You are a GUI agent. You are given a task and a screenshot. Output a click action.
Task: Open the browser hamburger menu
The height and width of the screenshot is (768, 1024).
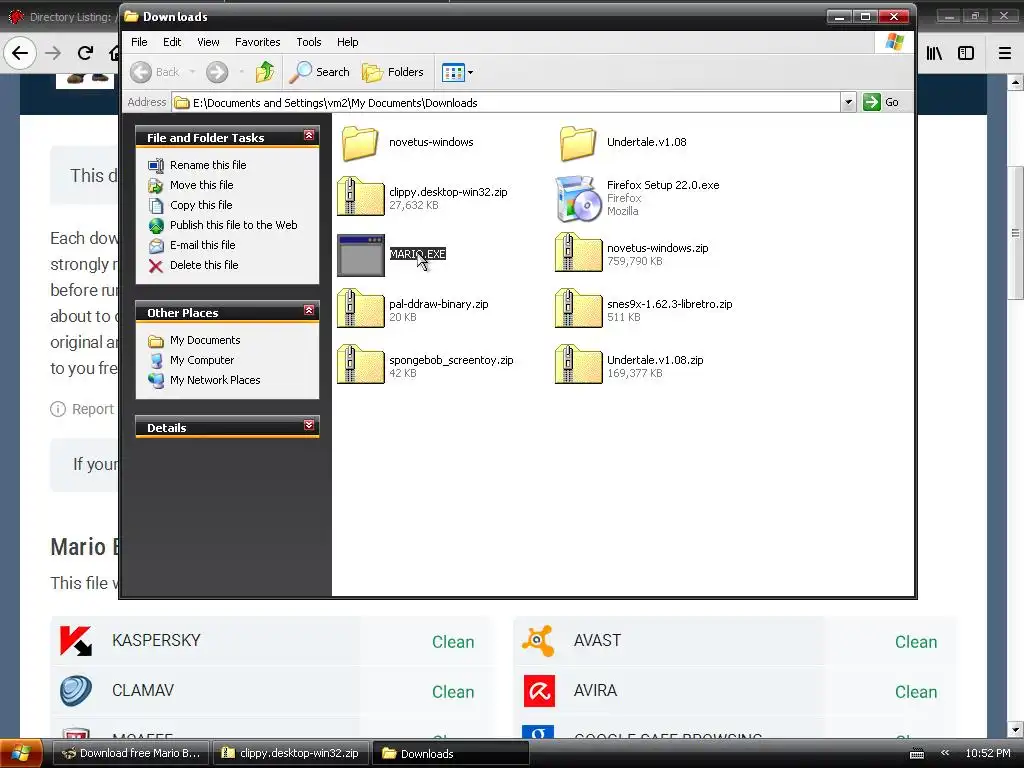pos(1005,53)
